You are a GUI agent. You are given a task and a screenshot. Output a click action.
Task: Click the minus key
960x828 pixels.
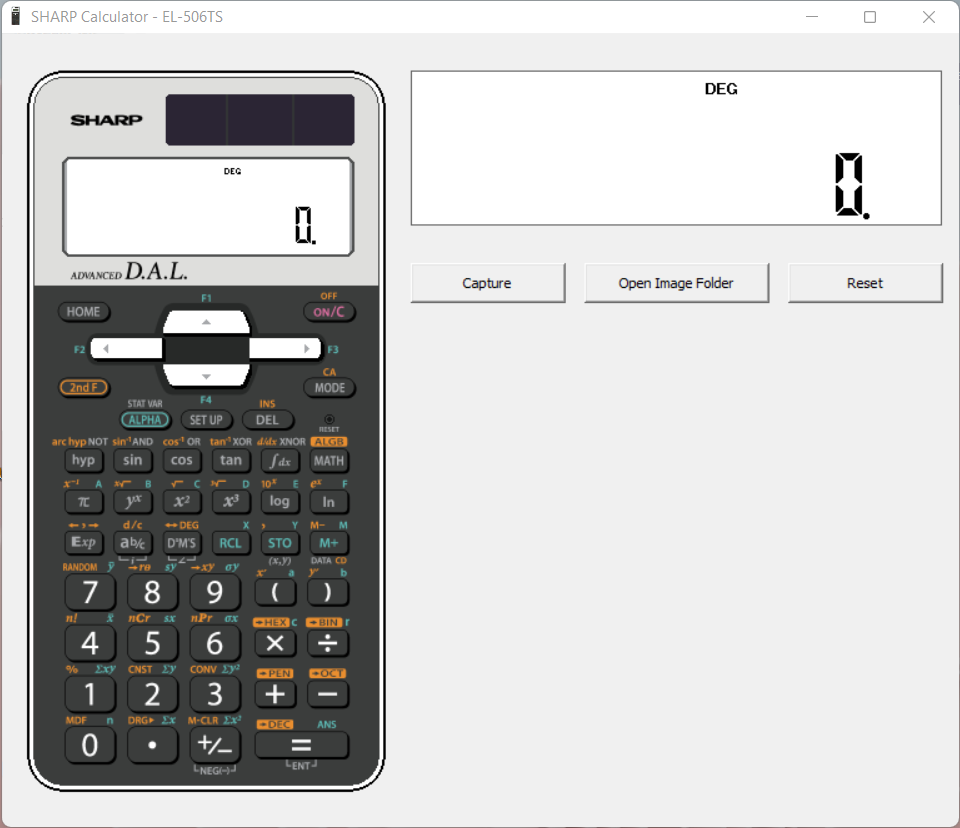[328, 694]
